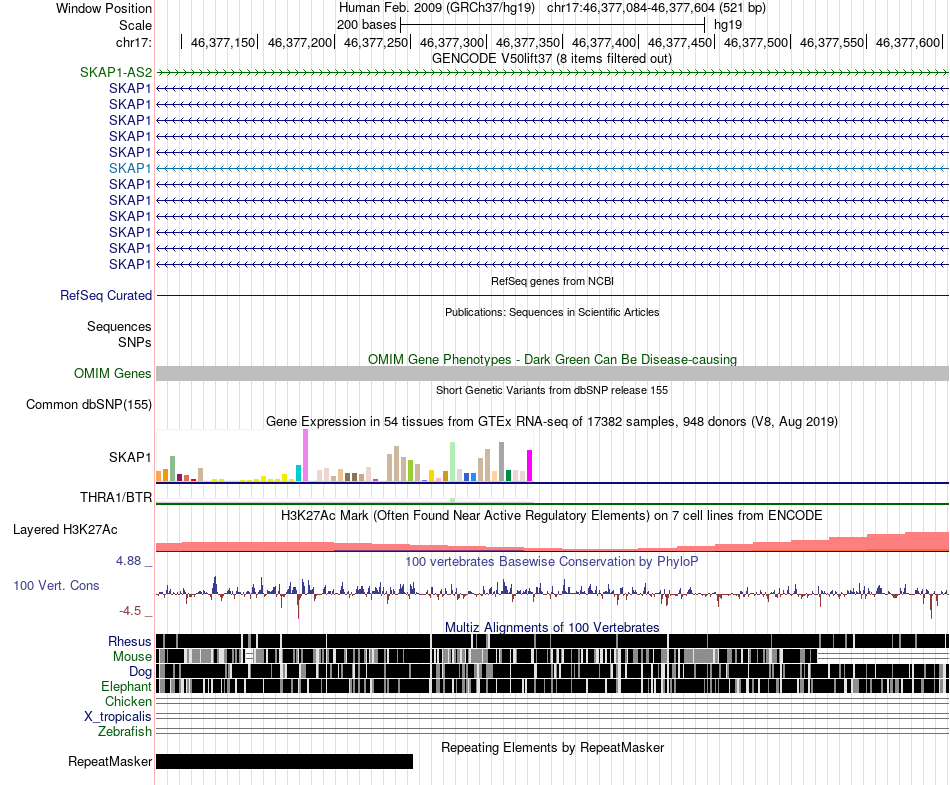
Task: Click the RefSeq Curated intron line
Action: 552,296
